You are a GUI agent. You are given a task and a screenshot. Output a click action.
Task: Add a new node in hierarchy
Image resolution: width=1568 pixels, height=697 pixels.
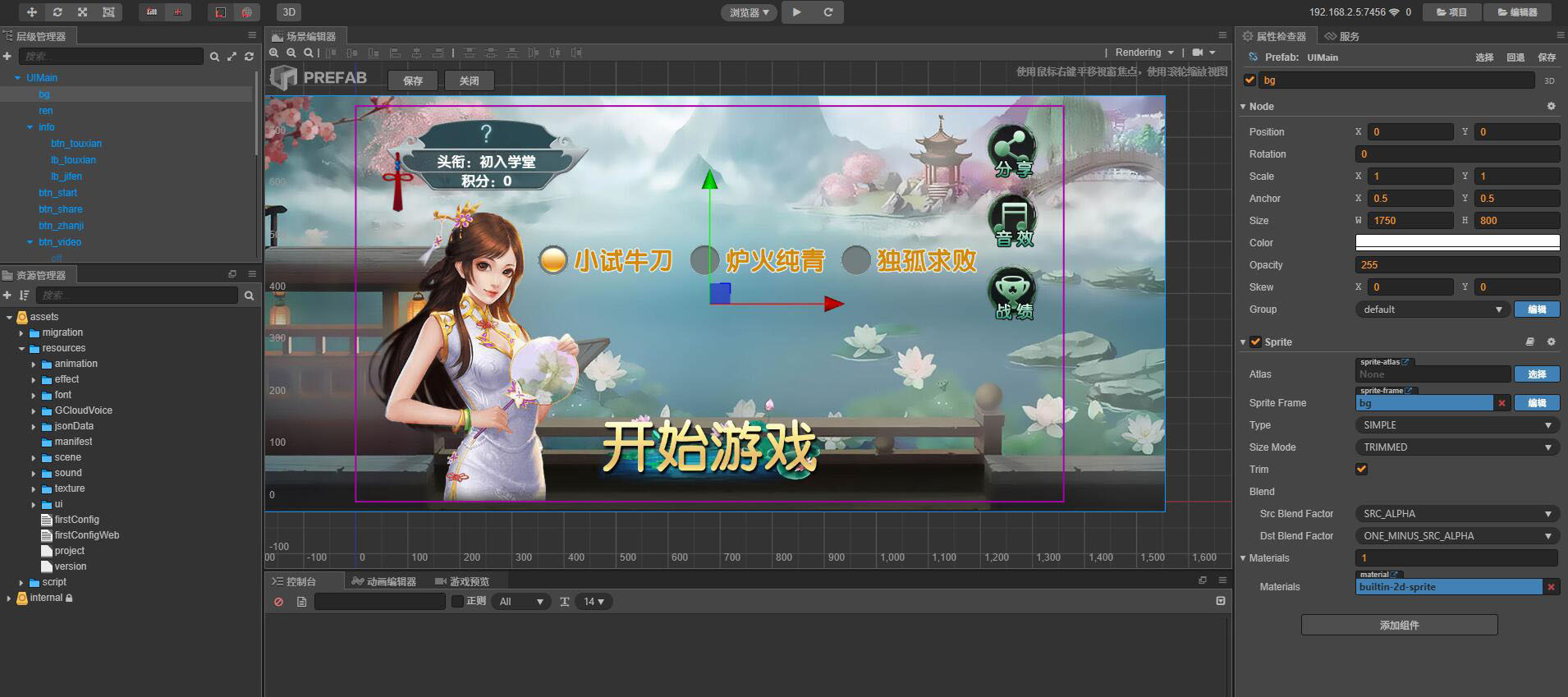(x=7, y=56)
